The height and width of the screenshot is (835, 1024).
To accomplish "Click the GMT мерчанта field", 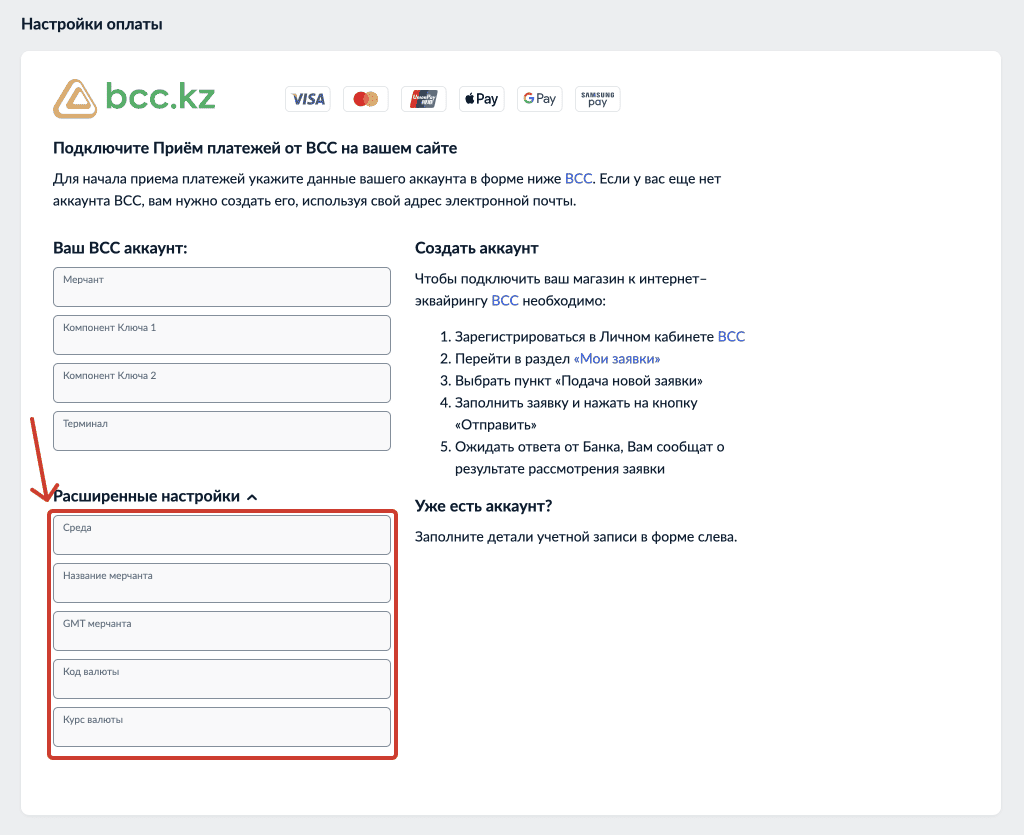I will pyautogui.click(x=222, y=631).
